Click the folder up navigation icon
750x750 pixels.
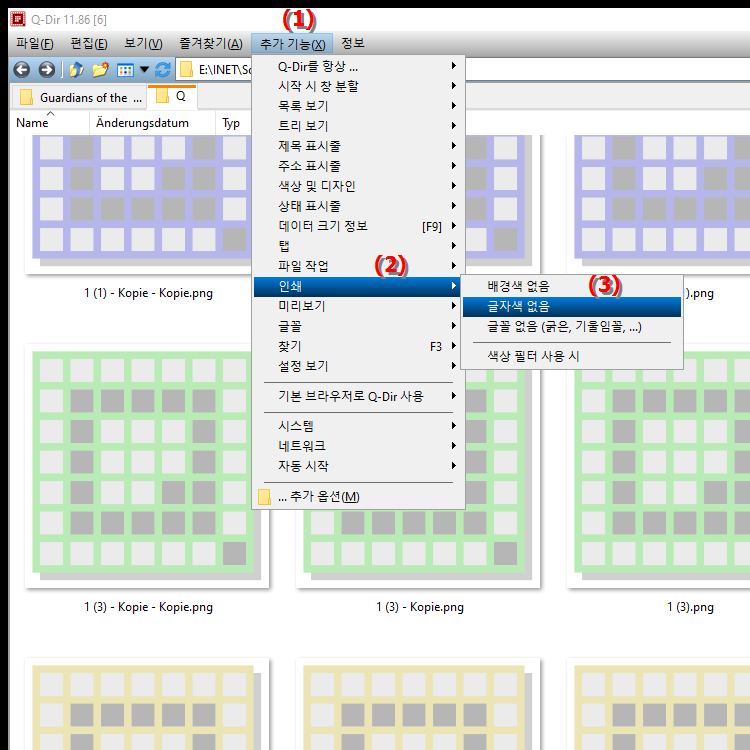click(x=77, y=70)
